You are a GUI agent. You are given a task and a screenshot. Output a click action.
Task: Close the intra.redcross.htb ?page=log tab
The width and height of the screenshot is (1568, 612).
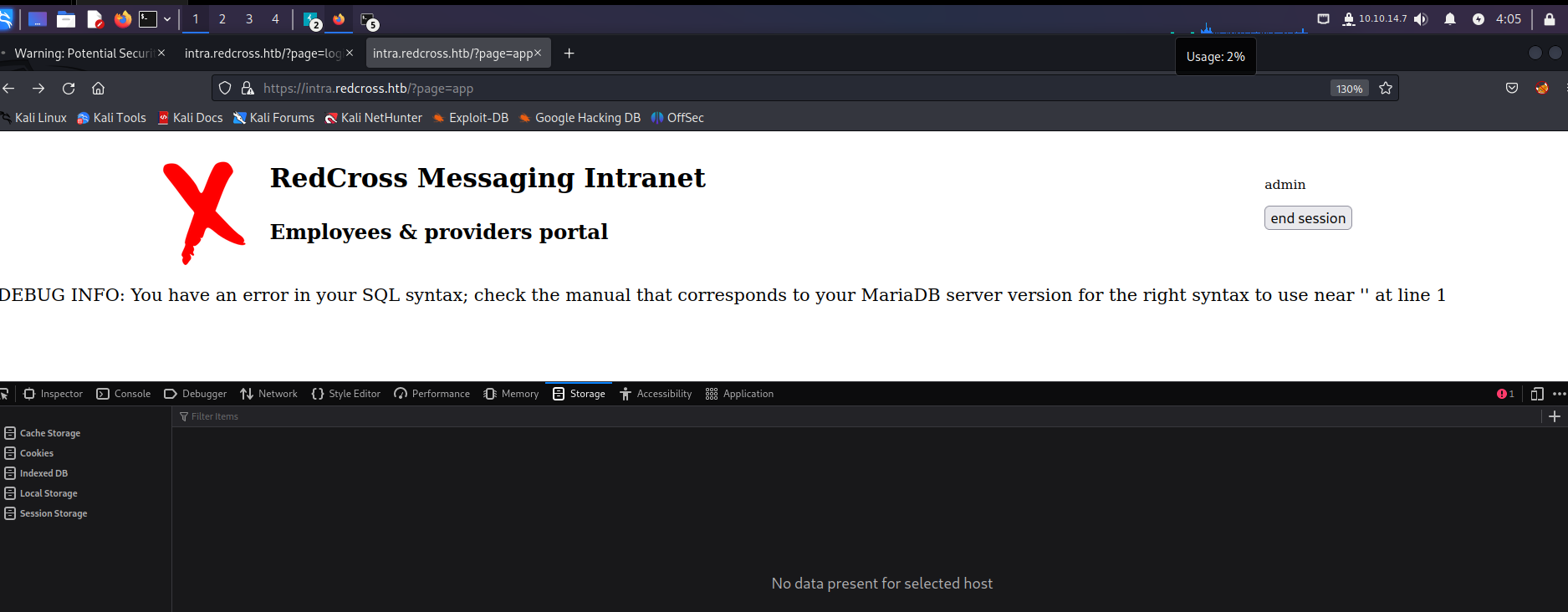tap(350, 53)
